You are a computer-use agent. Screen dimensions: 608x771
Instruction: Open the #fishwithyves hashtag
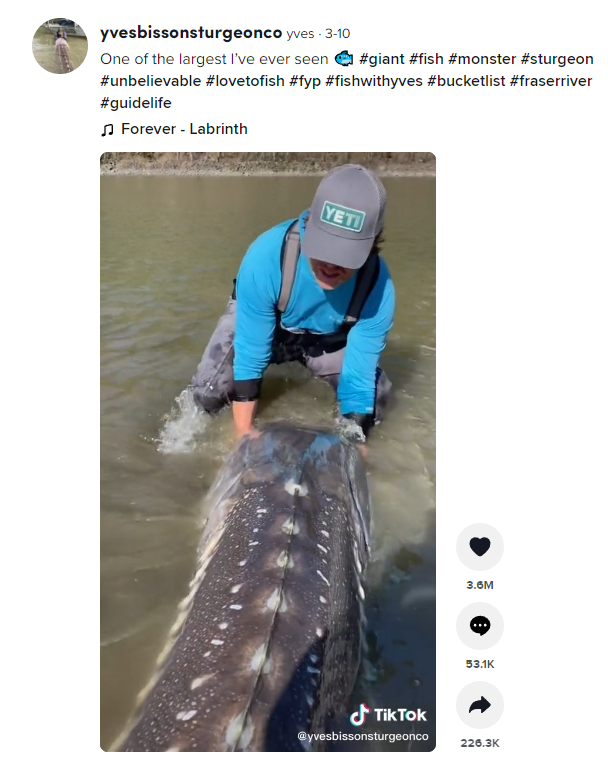(x=374, y=81)
